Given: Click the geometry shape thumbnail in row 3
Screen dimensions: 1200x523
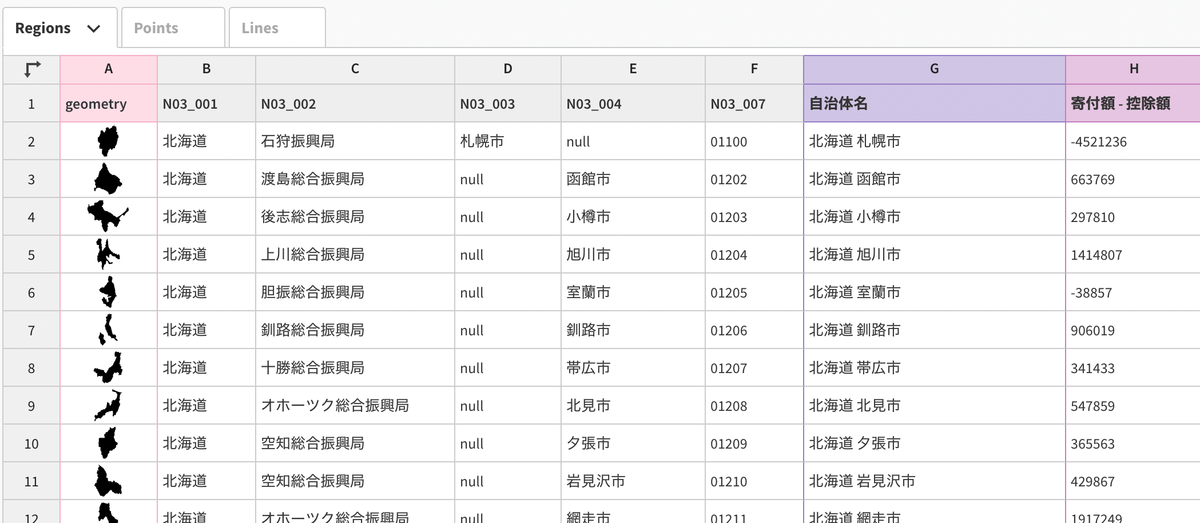Looking at the screenshot, I should point(108,179).
